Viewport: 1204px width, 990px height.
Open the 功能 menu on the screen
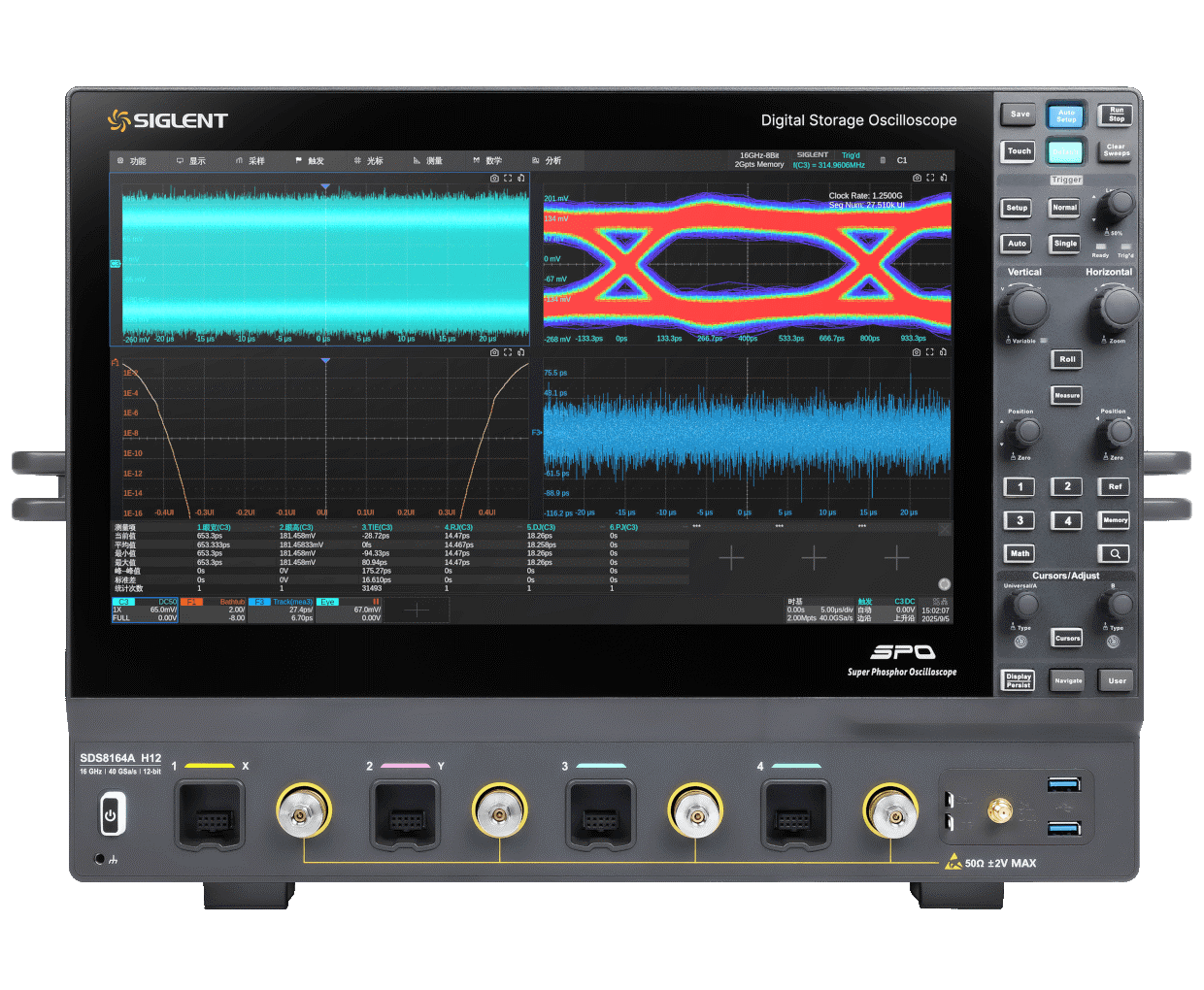131,161
